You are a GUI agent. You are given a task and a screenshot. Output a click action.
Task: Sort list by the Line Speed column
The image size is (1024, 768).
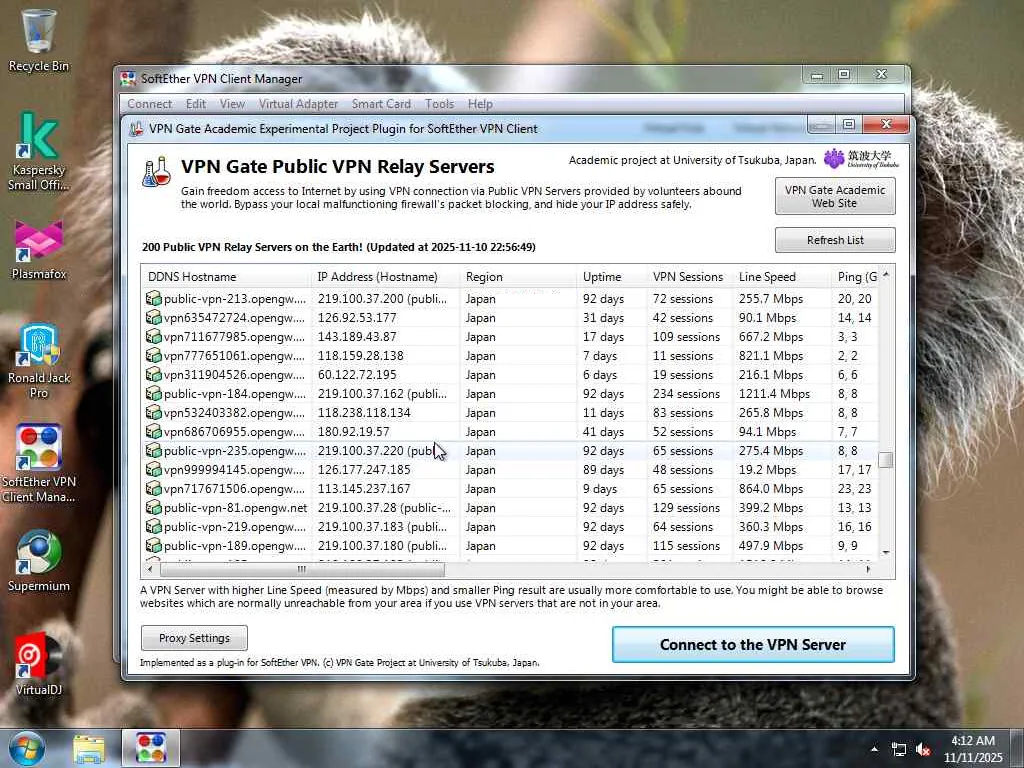tap(782, 277)
